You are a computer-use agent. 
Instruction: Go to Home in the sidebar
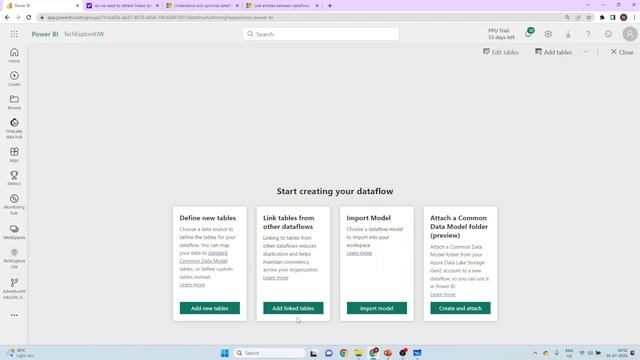tap(14, 55)
